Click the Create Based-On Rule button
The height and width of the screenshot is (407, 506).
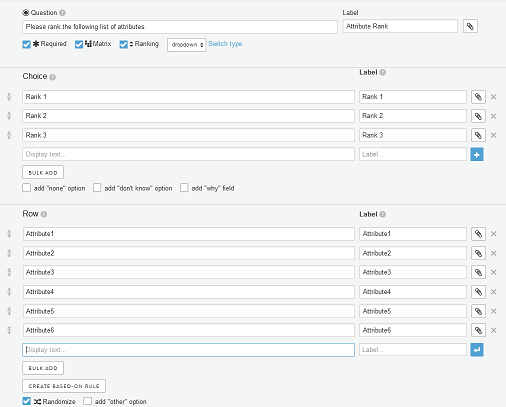click(64, 386)
